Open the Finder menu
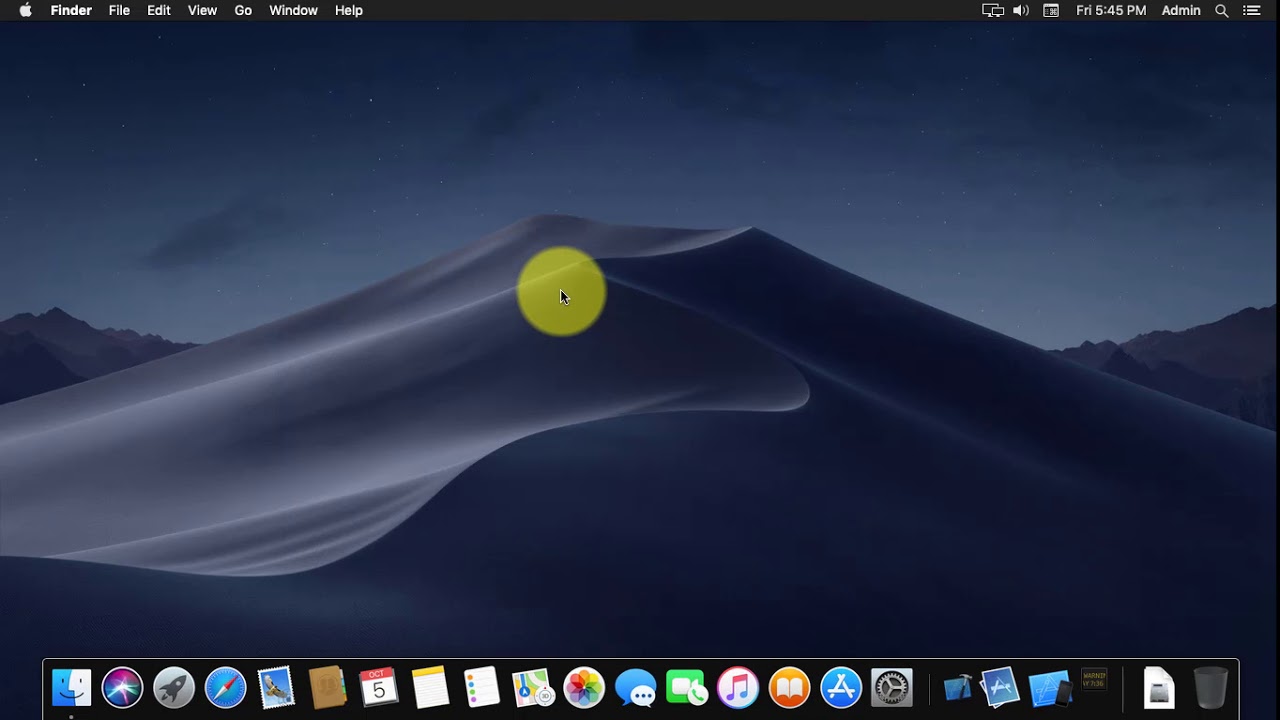The height and width of the screenshot is (720, 1280). coord(71,10)
